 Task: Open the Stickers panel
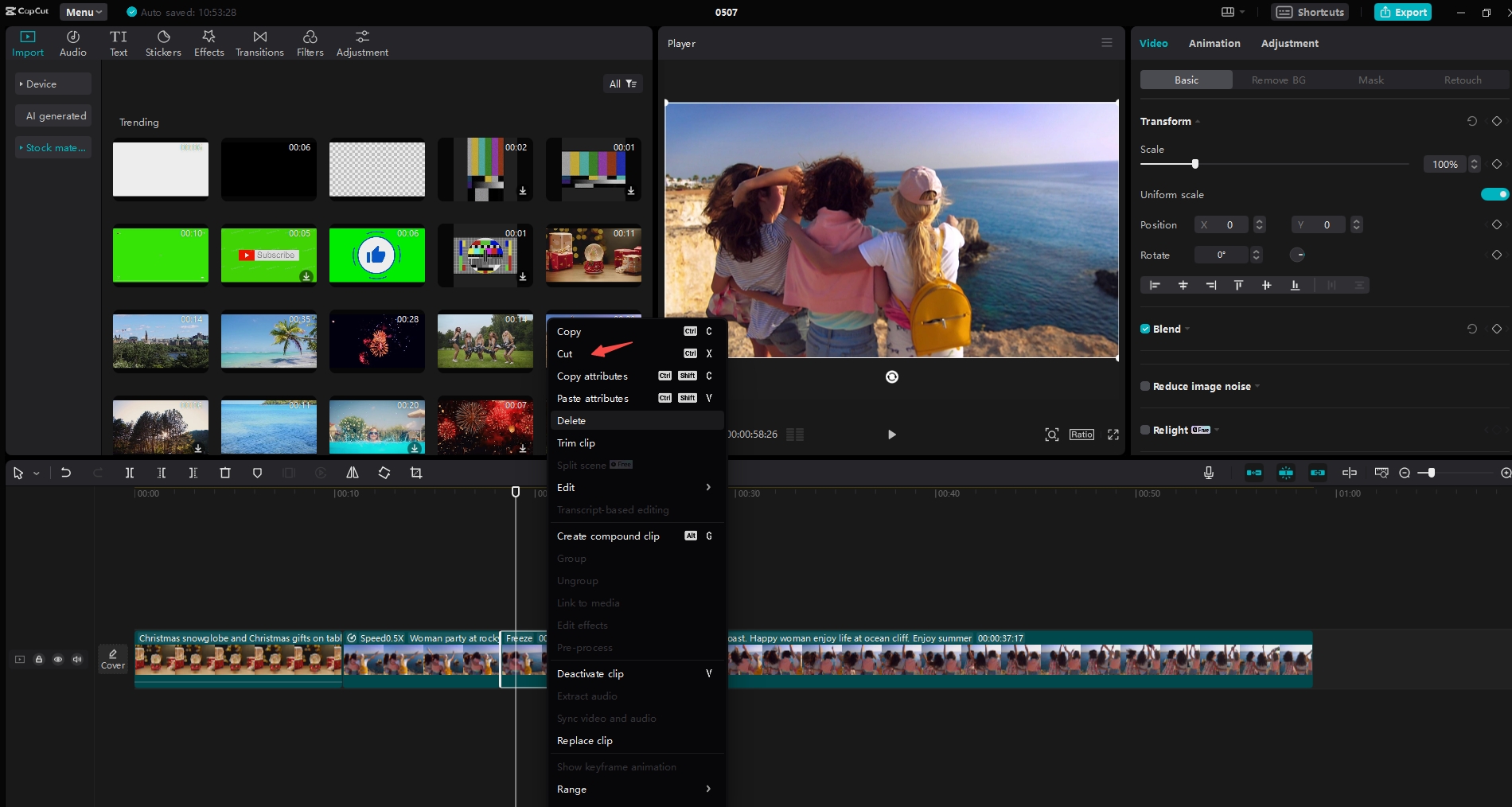pyautogui.click(x=163, y=44)
